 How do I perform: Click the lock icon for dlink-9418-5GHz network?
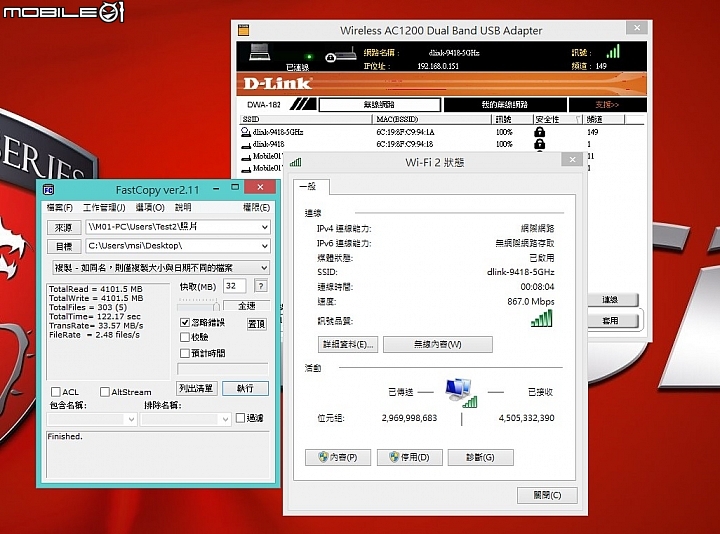point(540,132)
